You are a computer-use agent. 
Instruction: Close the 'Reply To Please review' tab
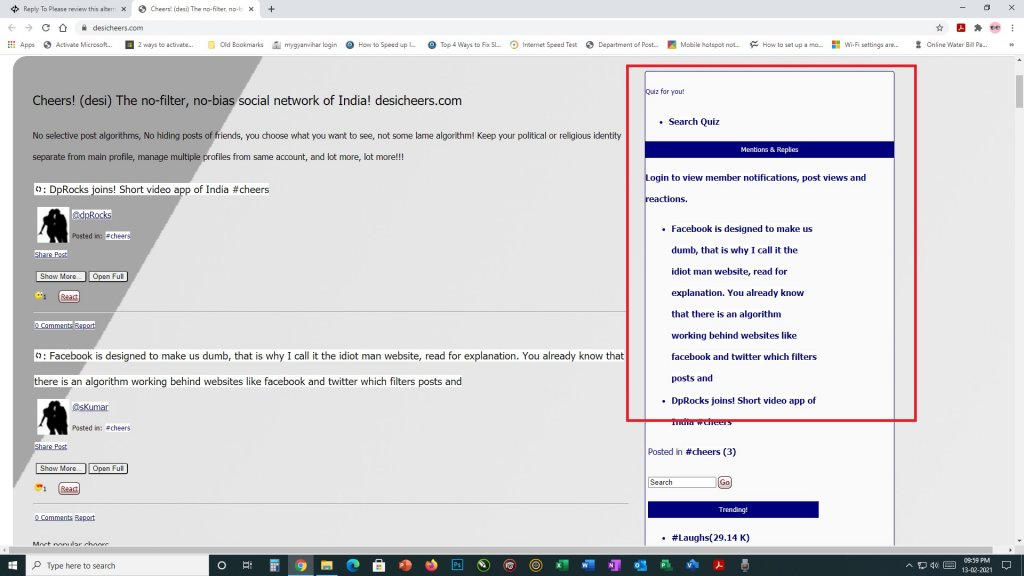[123, 9]
